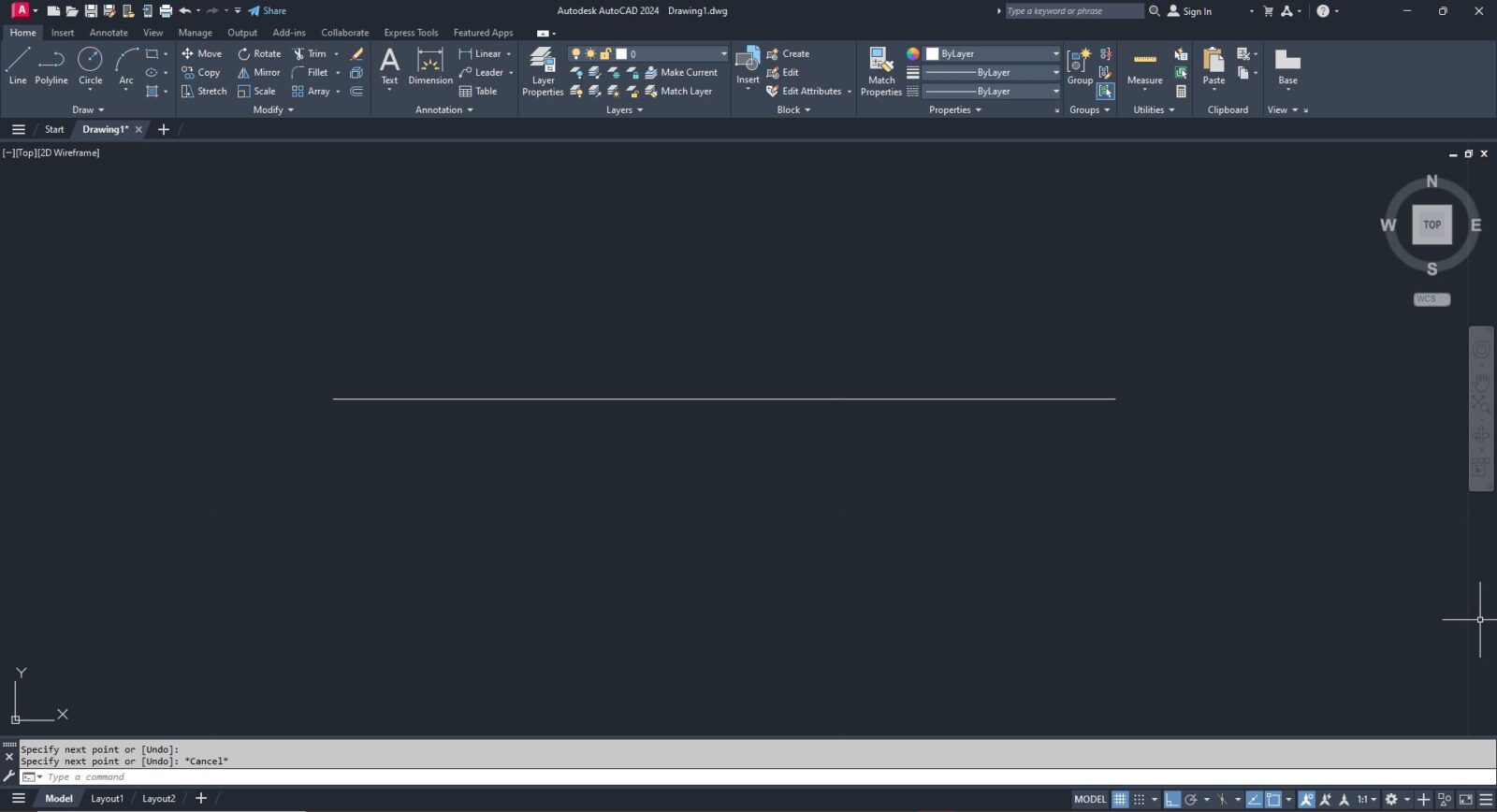Image resolution: width=1497 pixels, height=812 pixels.
Task: Click the Make Current button
Action: [680, 72]
